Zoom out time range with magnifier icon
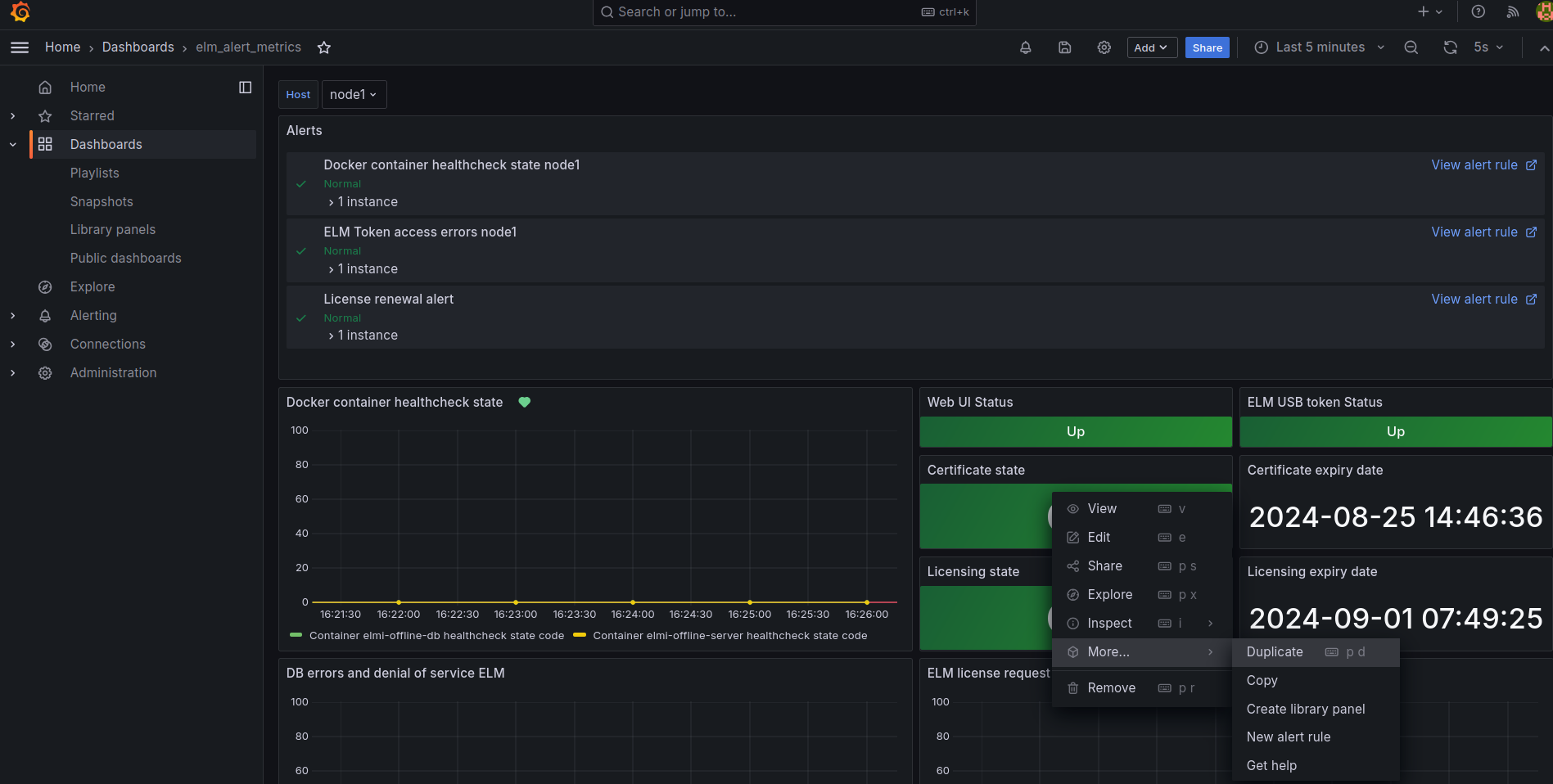 pos(1411,47)
